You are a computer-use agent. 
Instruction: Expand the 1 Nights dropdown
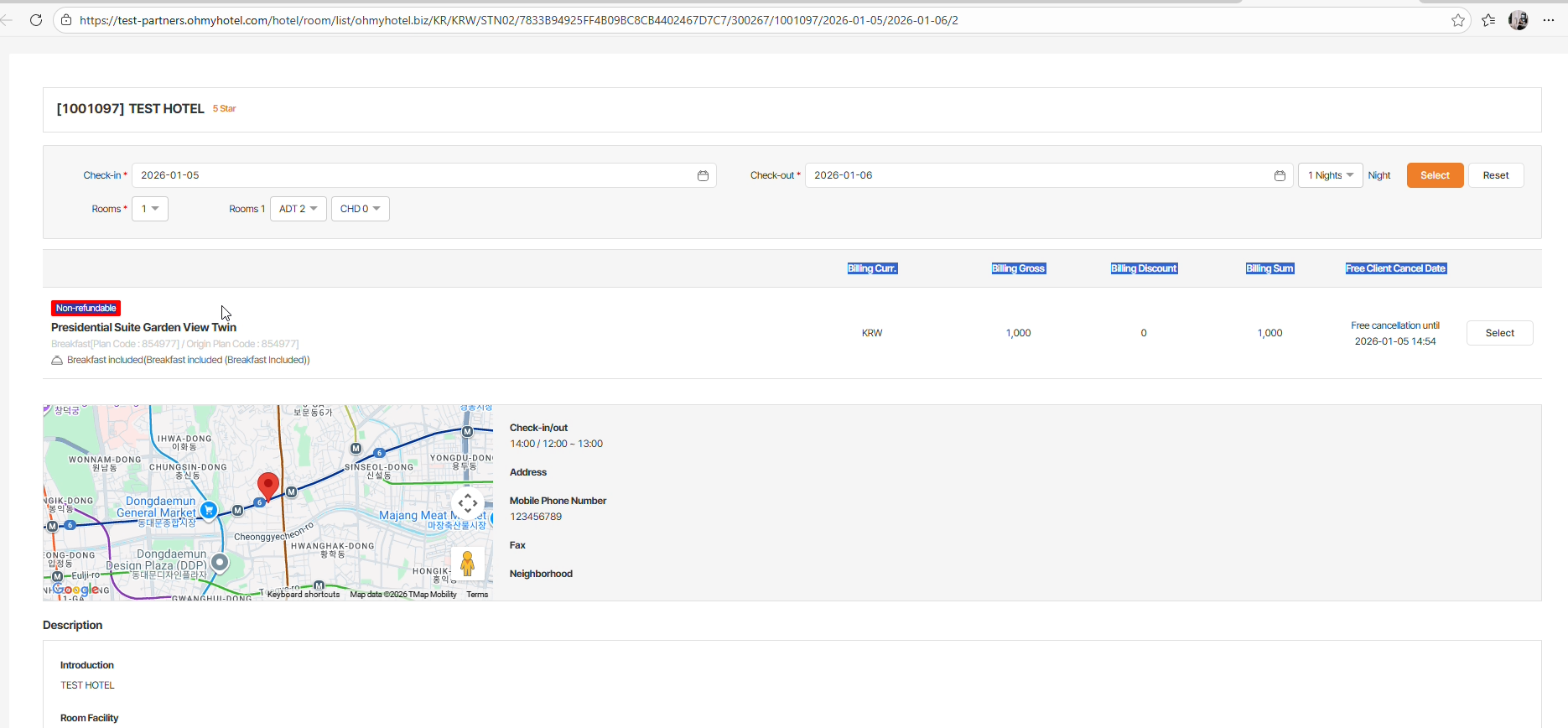[1330, 175]
